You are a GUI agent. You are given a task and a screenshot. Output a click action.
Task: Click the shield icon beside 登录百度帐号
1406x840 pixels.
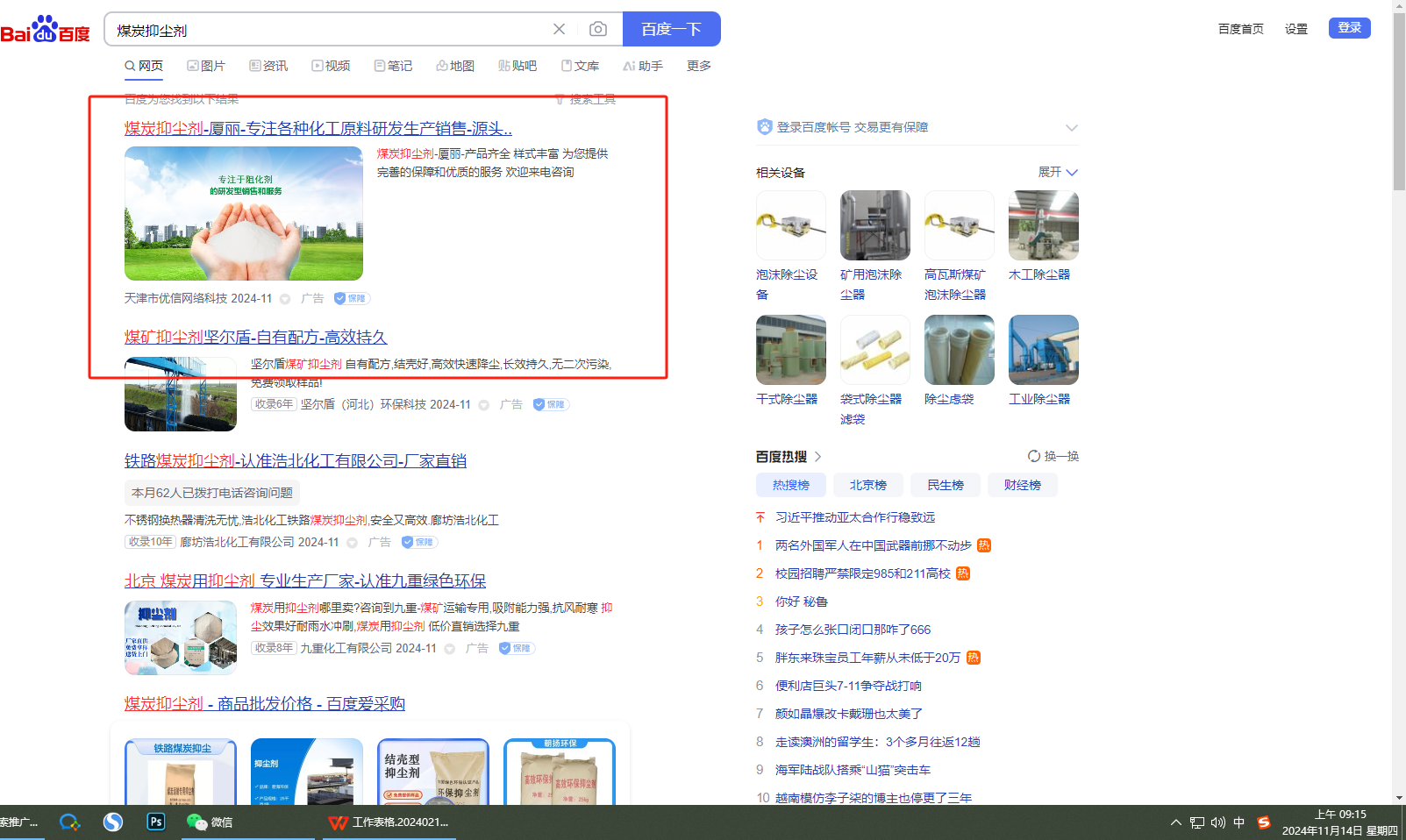click(x=765, y=127)
